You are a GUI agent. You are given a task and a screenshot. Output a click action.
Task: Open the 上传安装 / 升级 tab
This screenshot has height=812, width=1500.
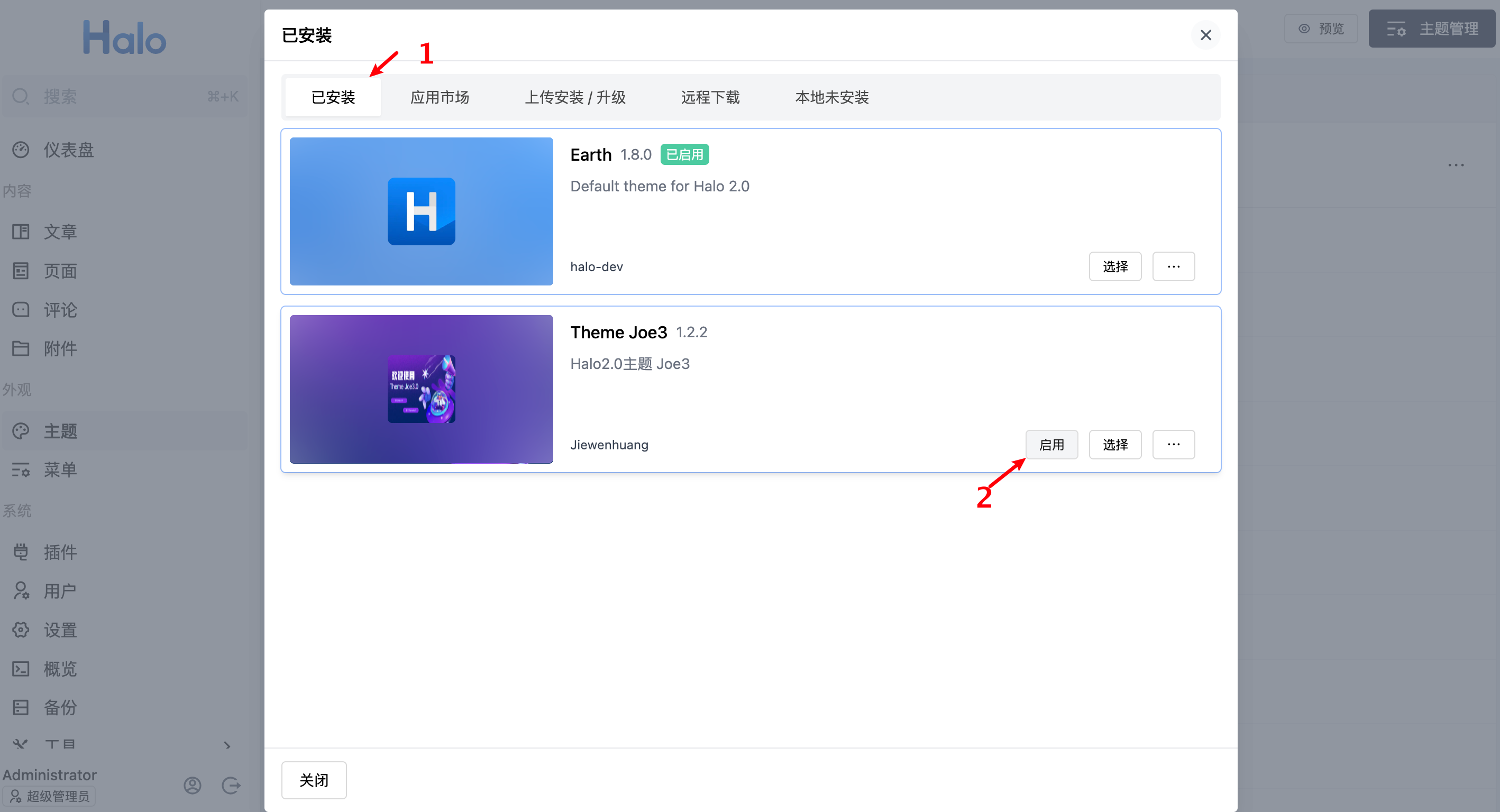pos(575,97)
